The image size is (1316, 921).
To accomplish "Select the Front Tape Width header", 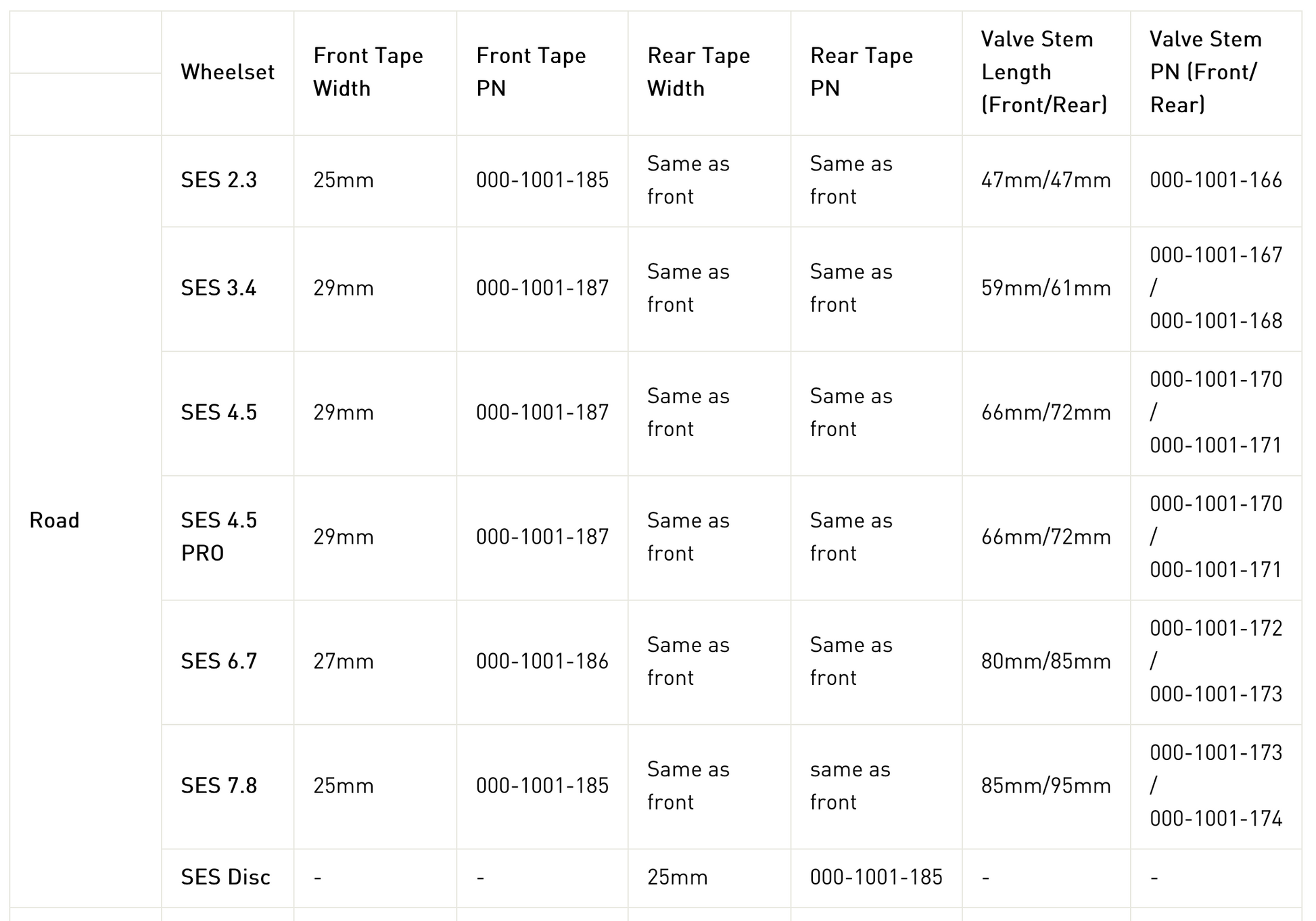I will tap(368, 72).
